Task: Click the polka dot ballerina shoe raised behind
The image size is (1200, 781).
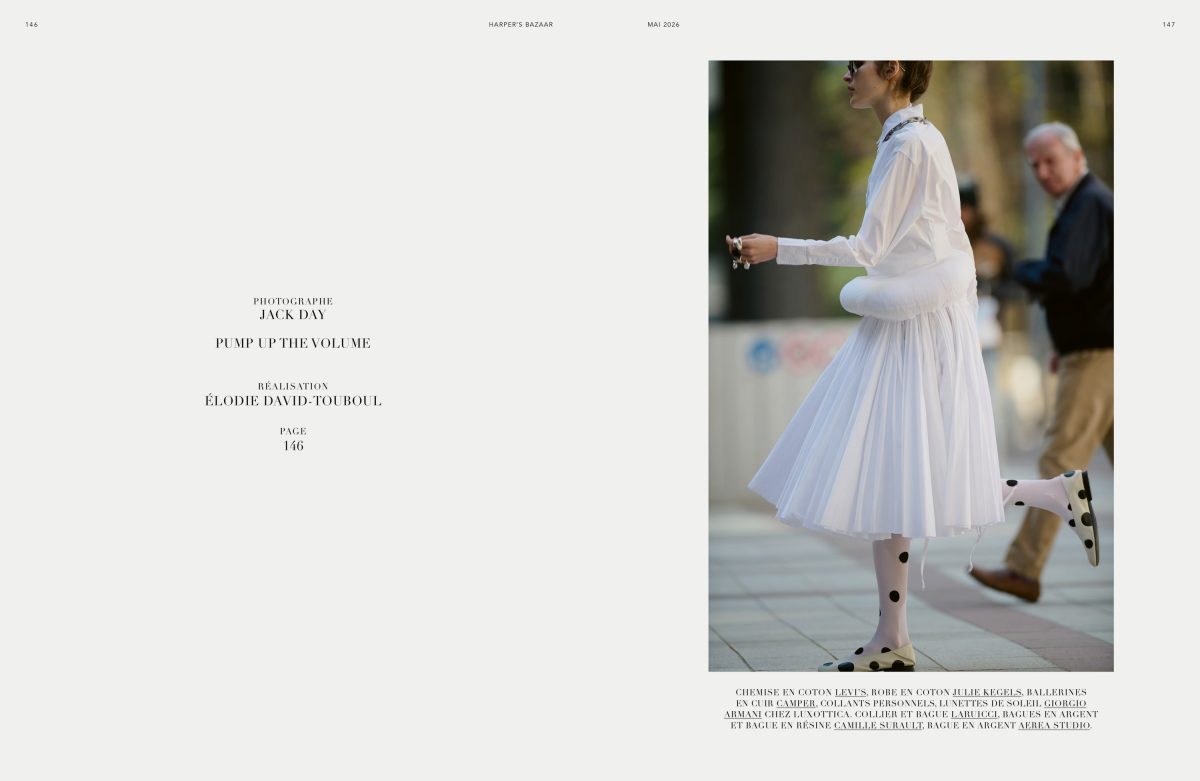Action: 1080,515
